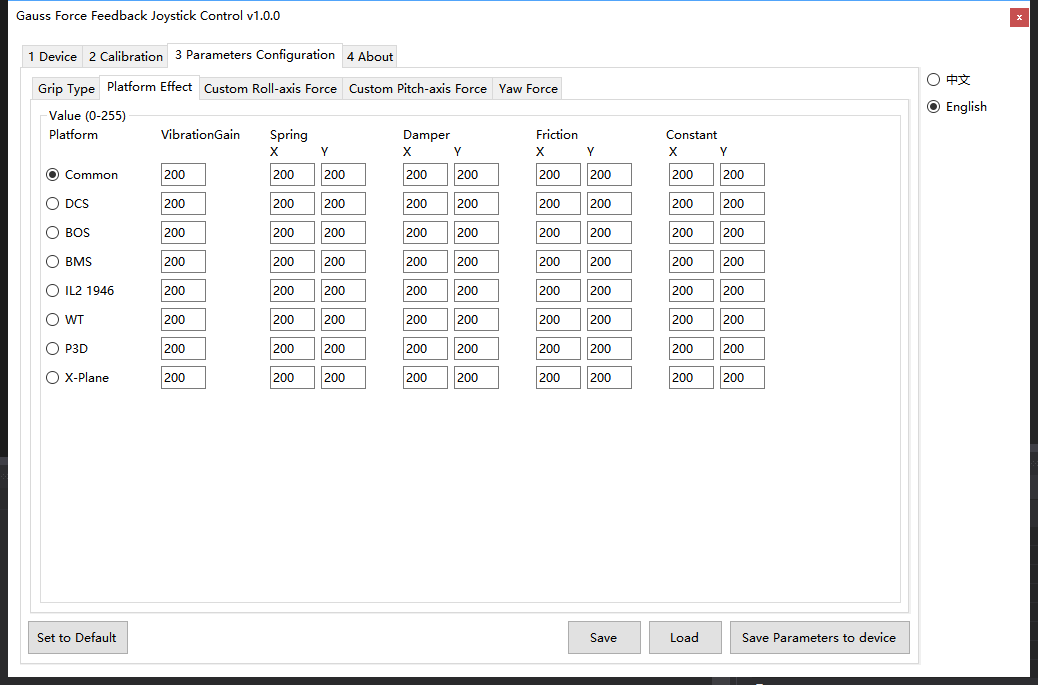Screen dimensions: 1038x685
Task: Choose the X-Plane platform radio button
Action: pyautogui.click(x=77, y=378)
